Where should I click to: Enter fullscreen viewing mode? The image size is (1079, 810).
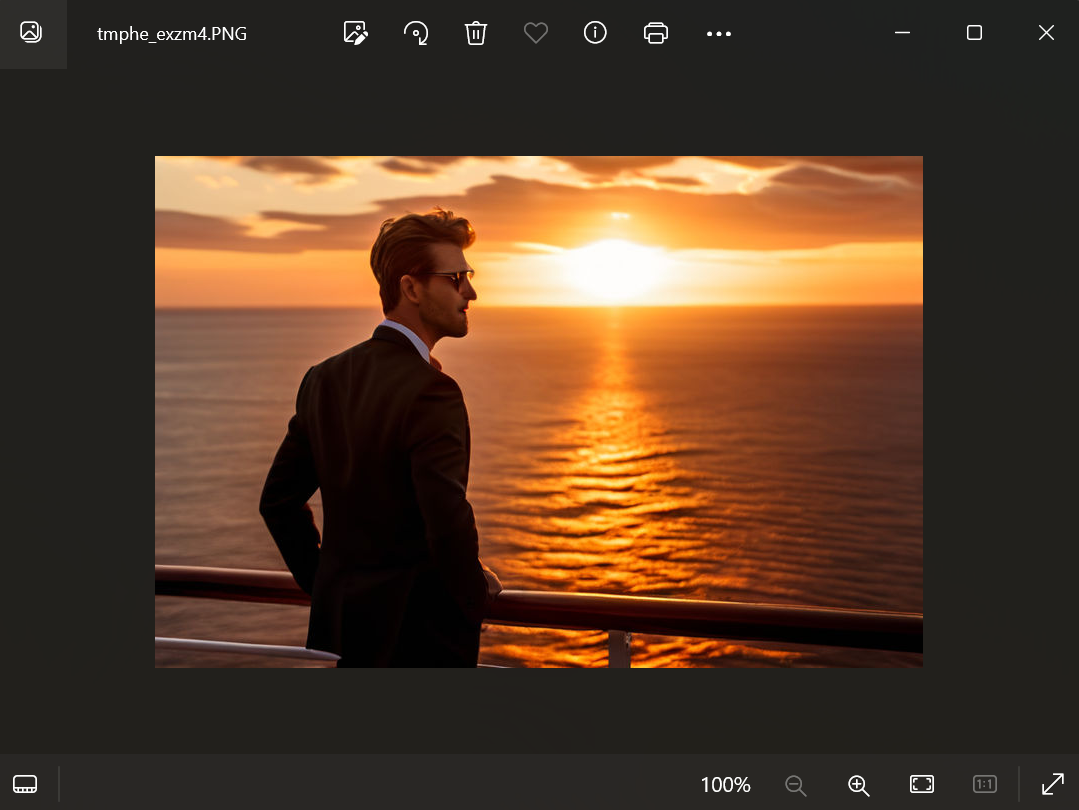pyautogui.click(x=1053, y=784)
